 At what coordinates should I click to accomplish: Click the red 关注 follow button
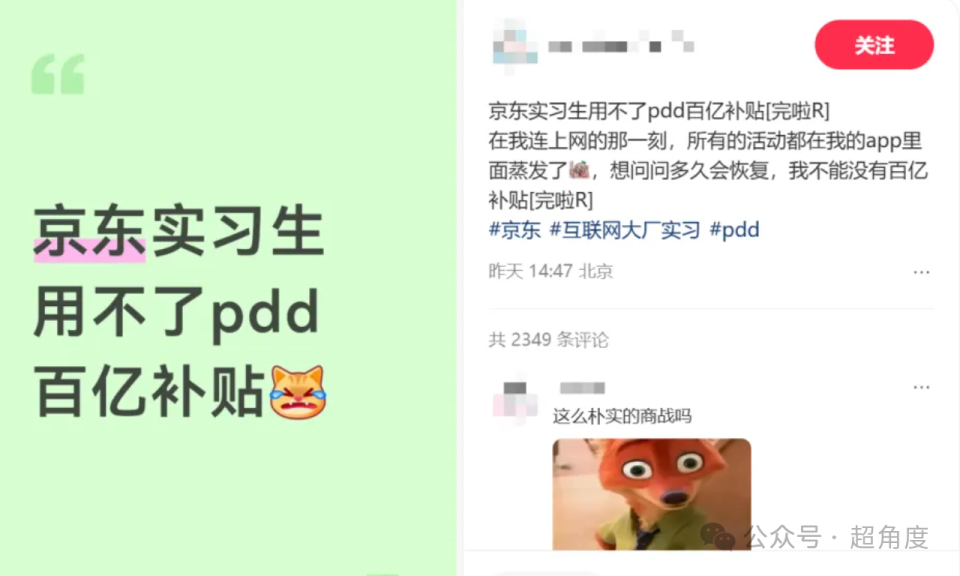coord(874,45)
